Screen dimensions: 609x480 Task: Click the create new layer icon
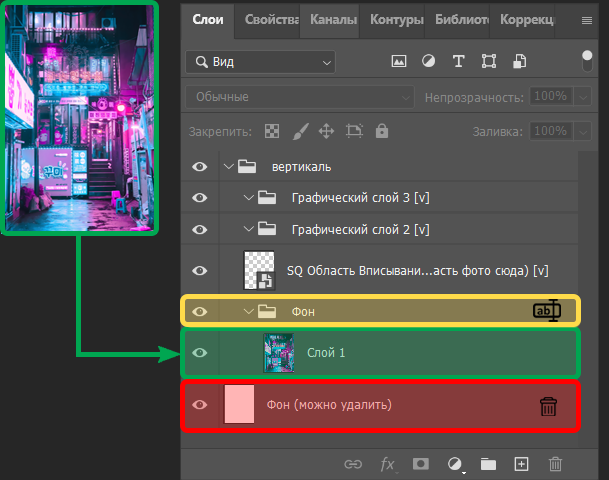tap(521, 464)
